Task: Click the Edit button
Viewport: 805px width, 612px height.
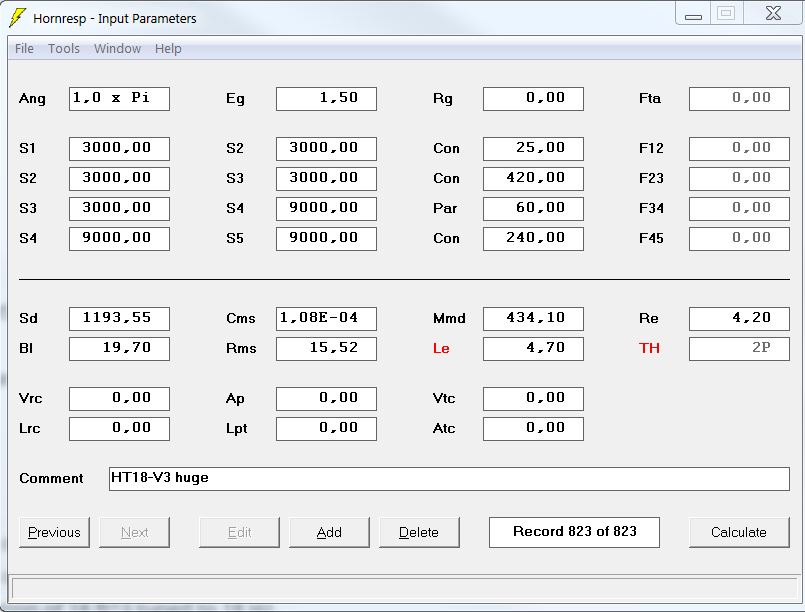Action: pos(239,532)
